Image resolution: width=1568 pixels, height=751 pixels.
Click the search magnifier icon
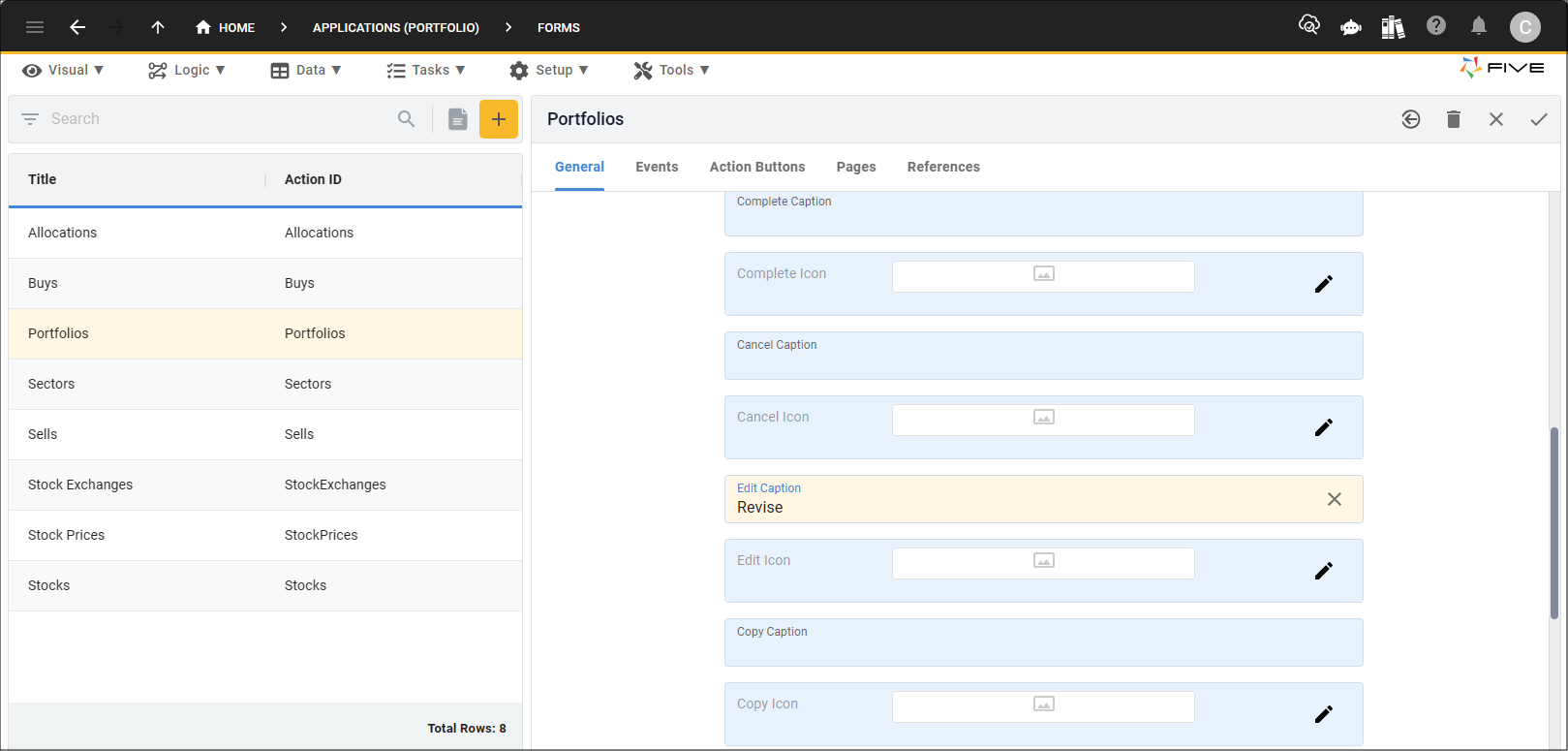pyautogui.click(x=407, y=119)
